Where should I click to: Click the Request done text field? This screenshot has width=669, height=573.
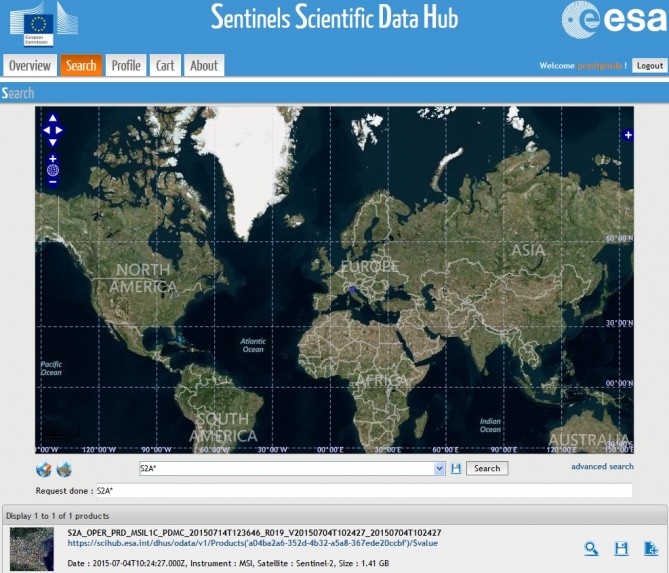pyautogui.click(x=364, y=491)
